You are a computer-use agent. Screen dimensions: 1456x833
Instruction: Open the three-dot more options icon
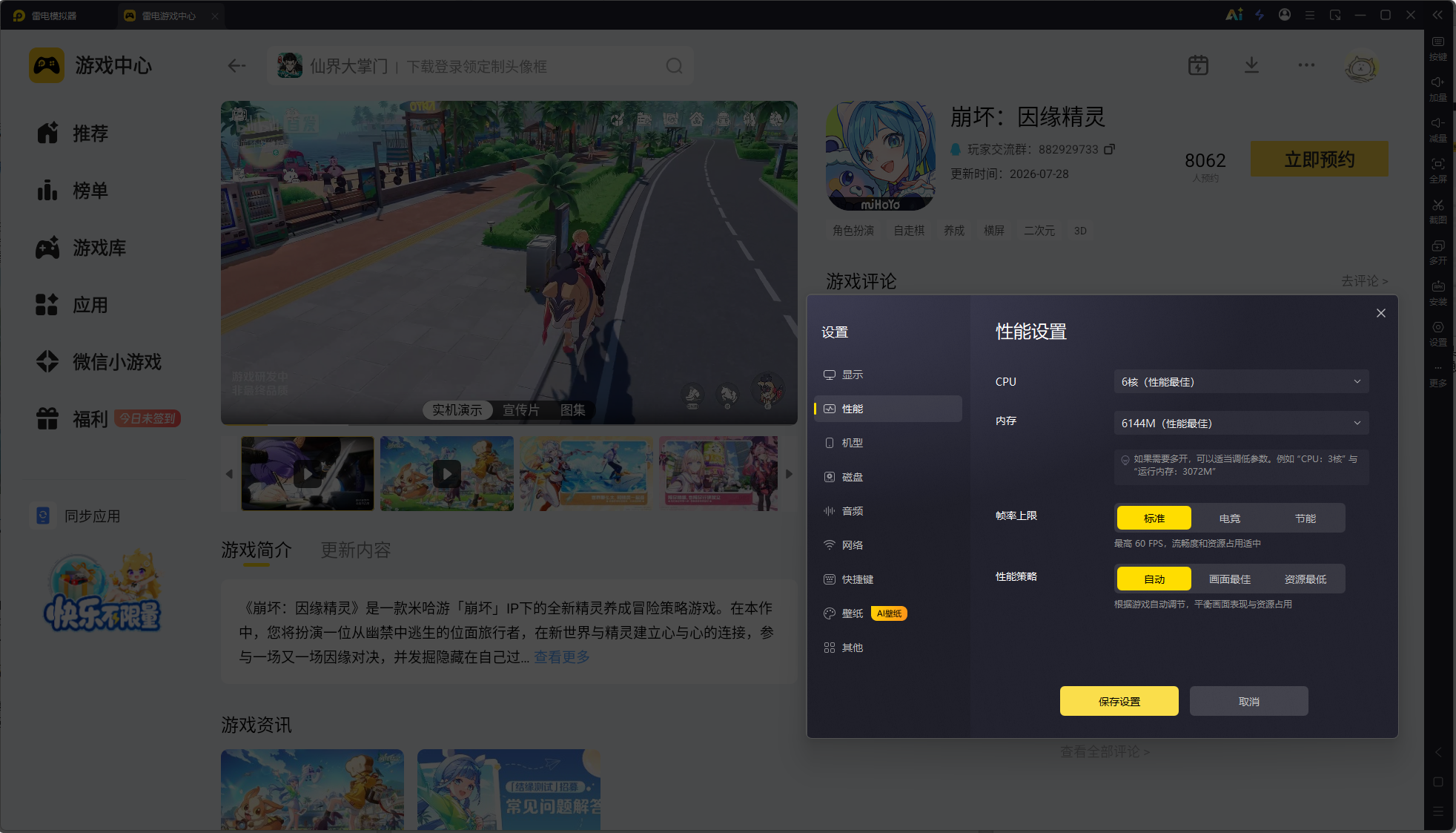pyautogui.click(x=1306, y=65)
